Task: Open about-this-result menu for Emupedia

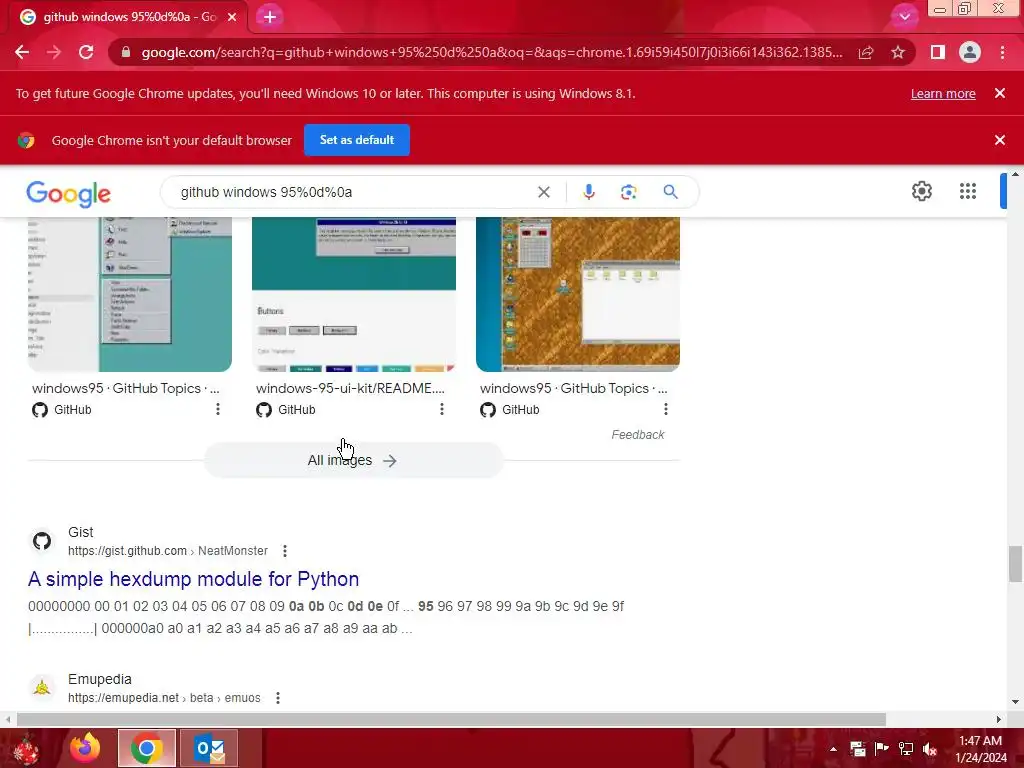Action: pos(278,698)
